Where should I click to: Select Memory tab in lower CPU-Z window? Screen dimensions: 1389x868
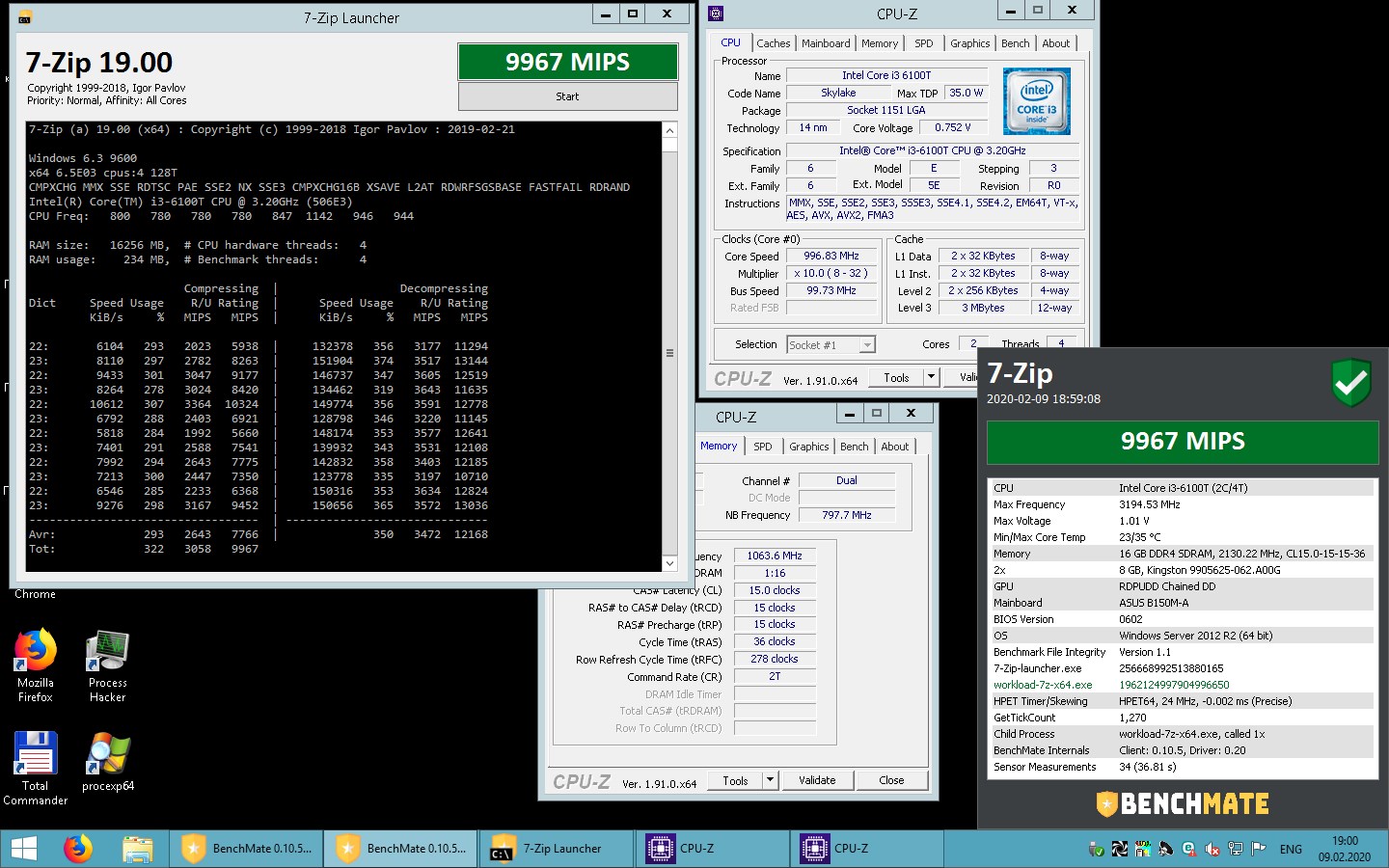pyautogui.click(x=719, y=446)
